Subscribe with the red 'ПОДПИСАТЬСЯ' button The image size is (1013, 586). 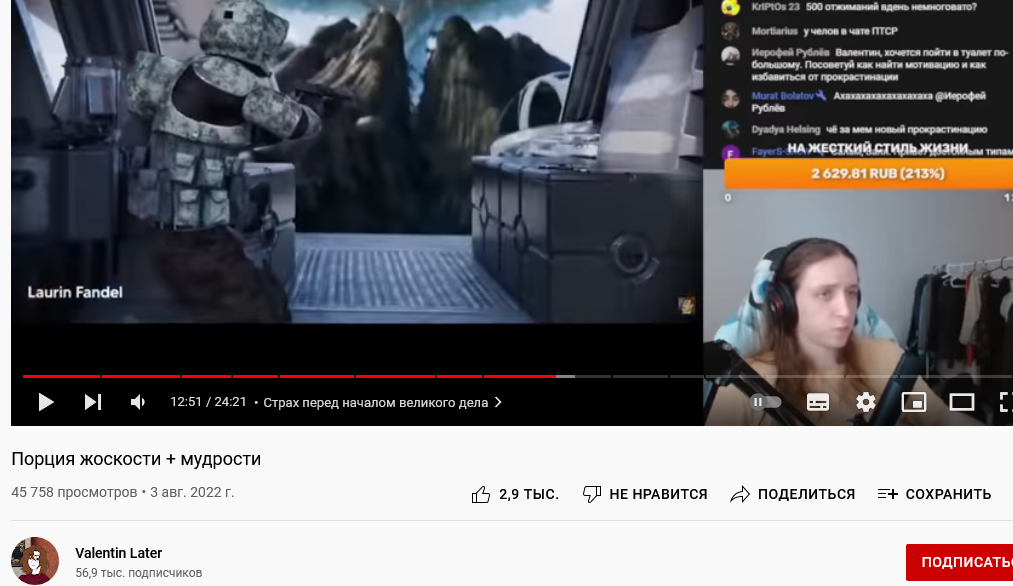tap(959, 562)
